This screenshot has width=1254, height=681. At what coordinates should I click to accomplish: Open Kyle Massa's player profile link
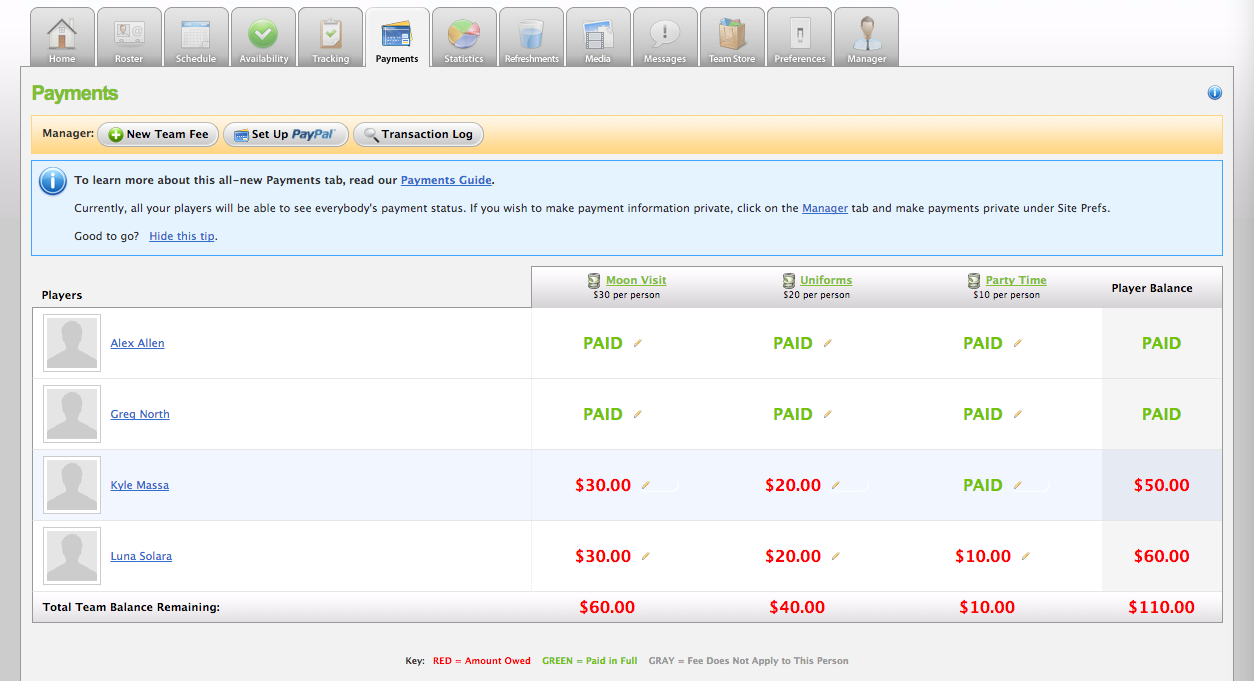(x=139, y=485)
